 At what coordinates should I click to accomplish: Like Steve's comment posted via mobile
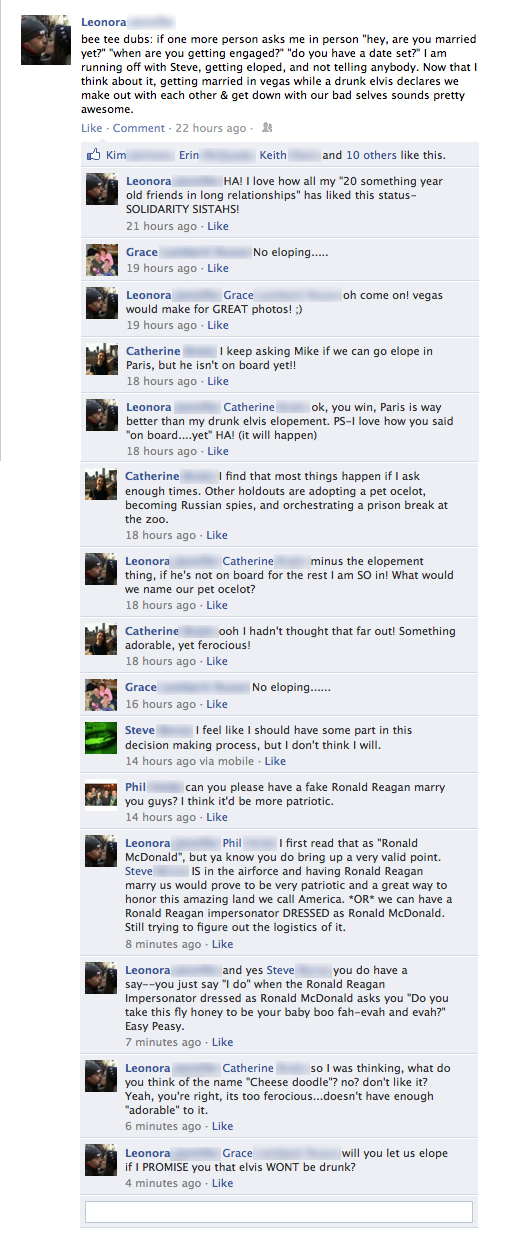pos(274,761)
